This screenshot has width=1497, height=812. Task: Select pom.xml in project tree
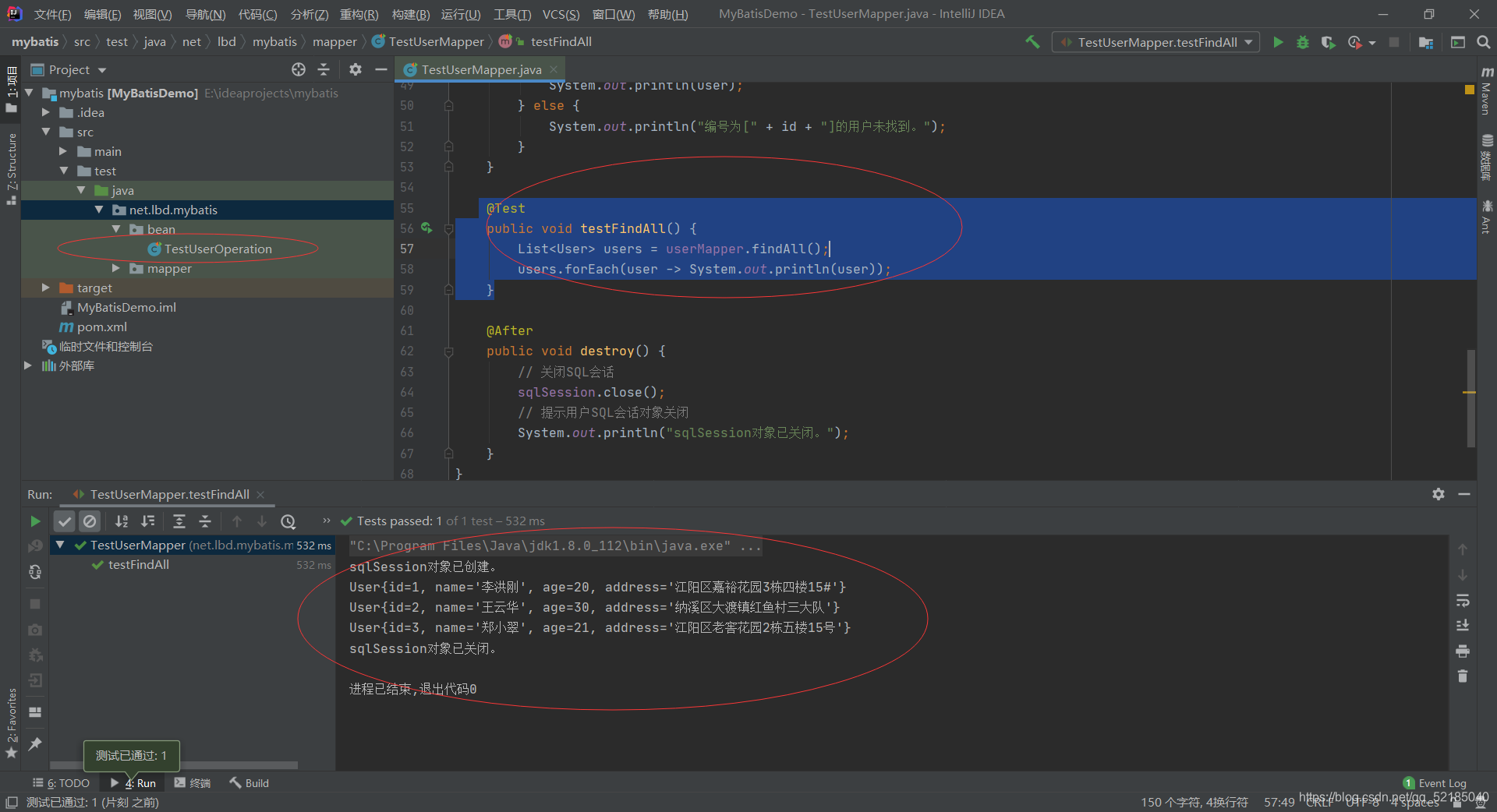pyautogui.click(x=94, y=327)
